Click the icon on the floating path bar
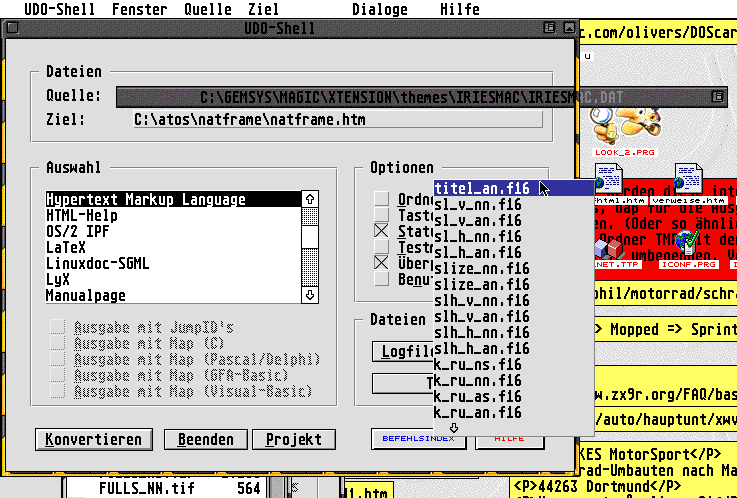The image size is (737, 498). [x=716, y=96]
